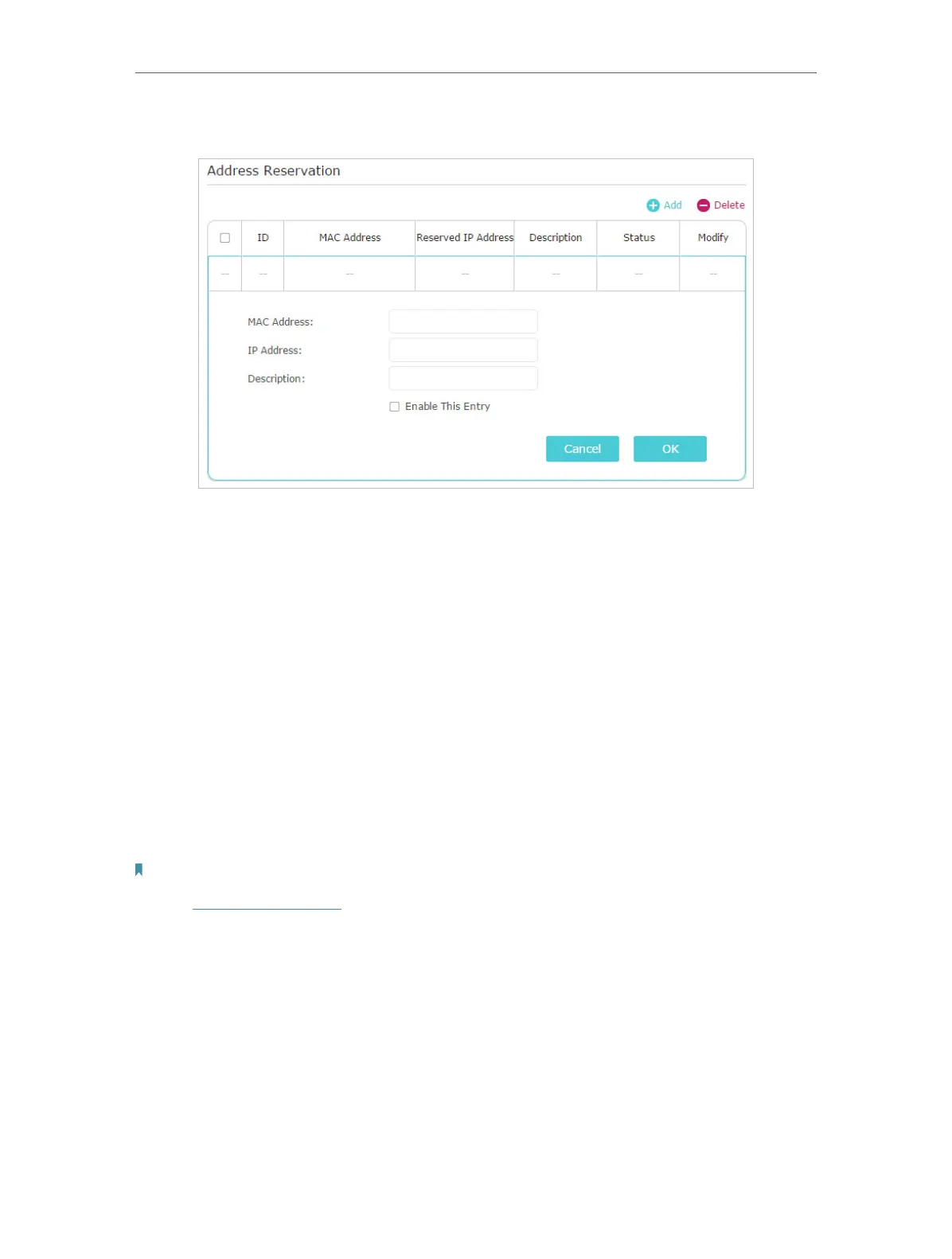Click the Modify column header

[x=712, y=238]
